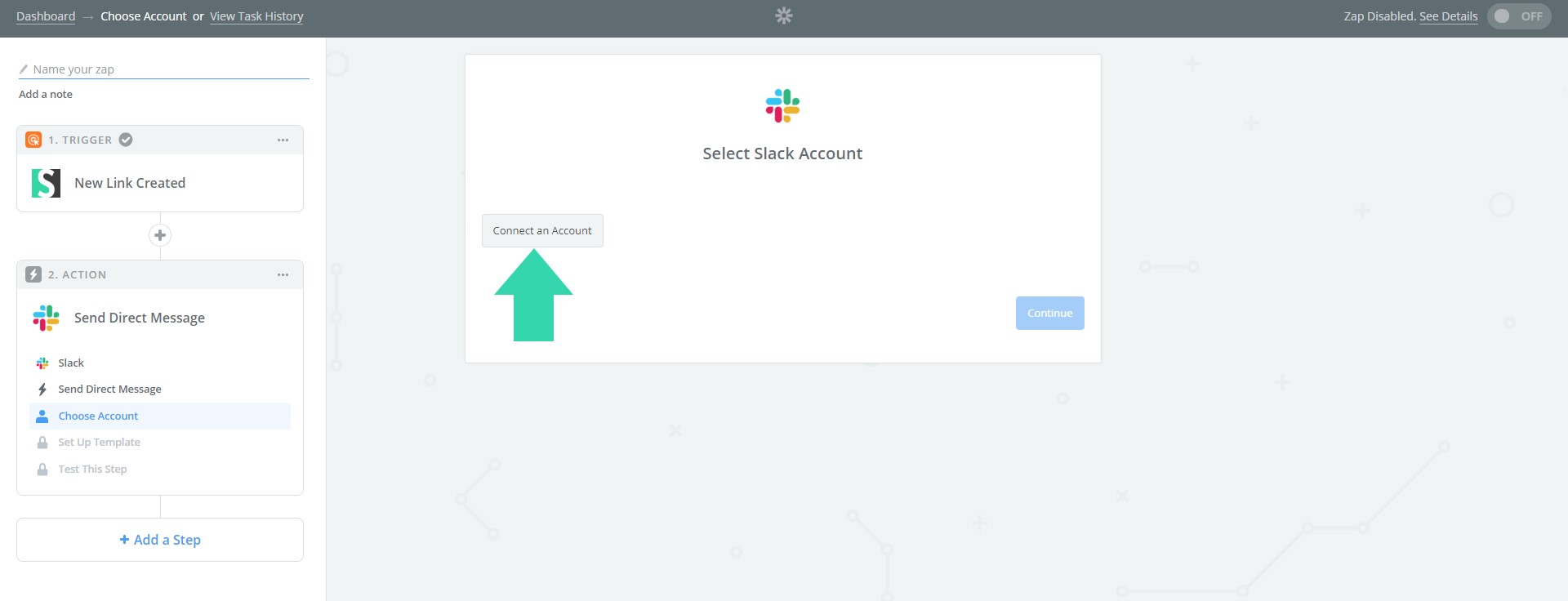The height and width of the screenshot is (601, 1568).
Task: Click the action lightning bolt step icon
Action: 33,274
